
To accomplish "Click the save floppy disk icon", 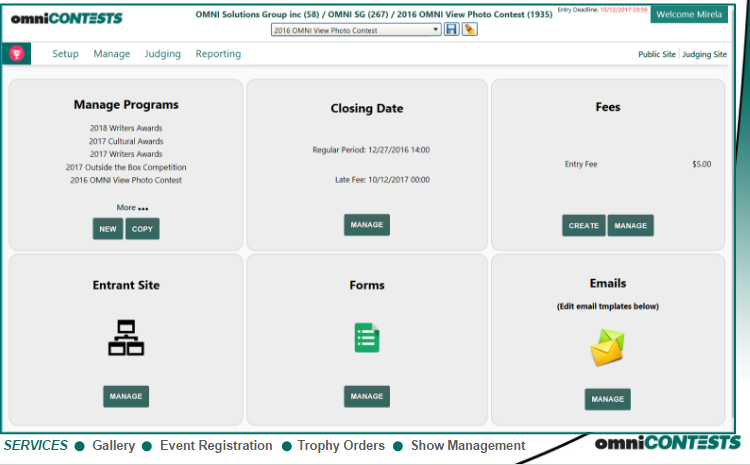I will [451, 29].
